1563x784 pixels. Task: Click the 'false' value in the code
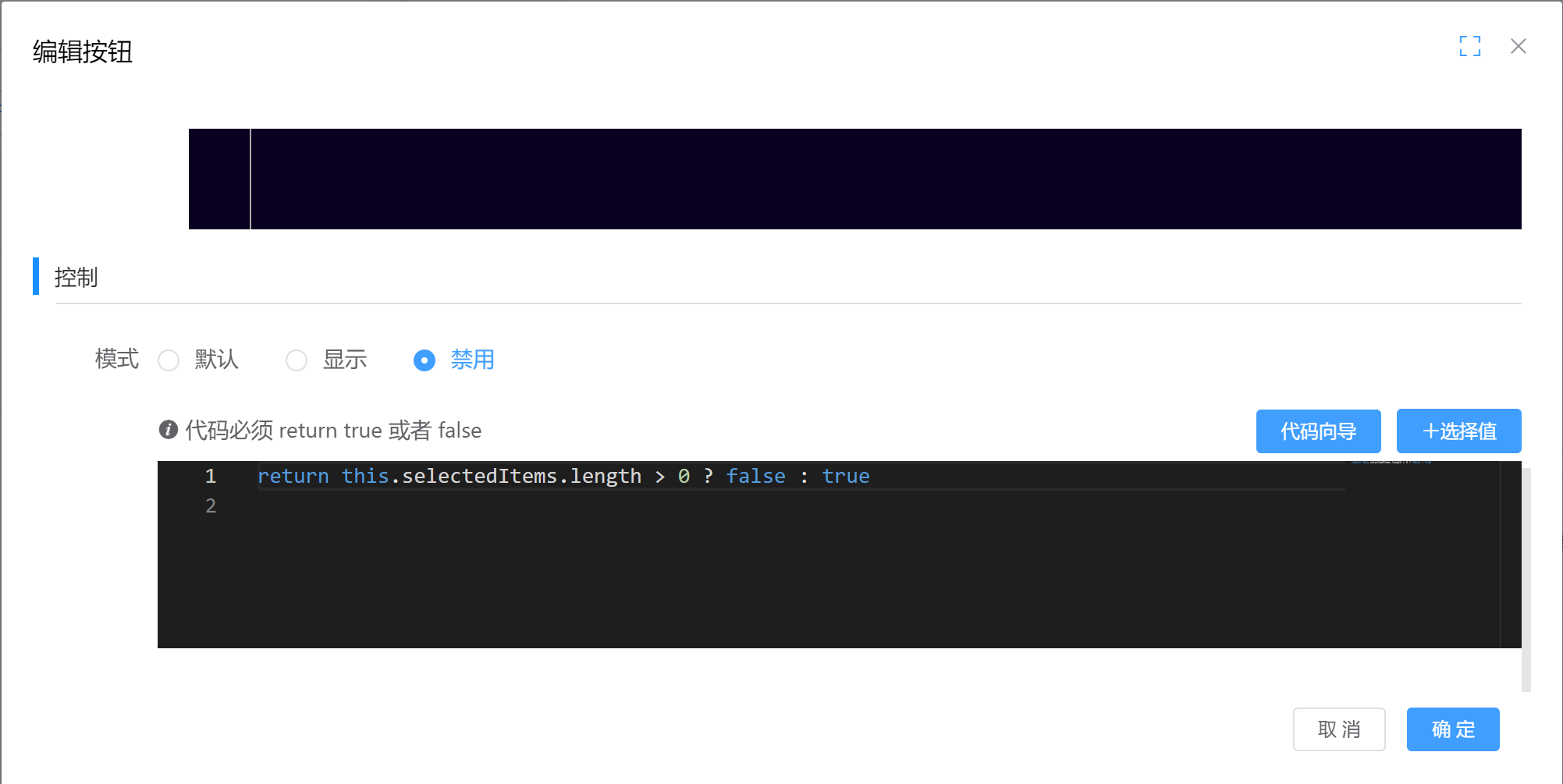coord(755,476)
